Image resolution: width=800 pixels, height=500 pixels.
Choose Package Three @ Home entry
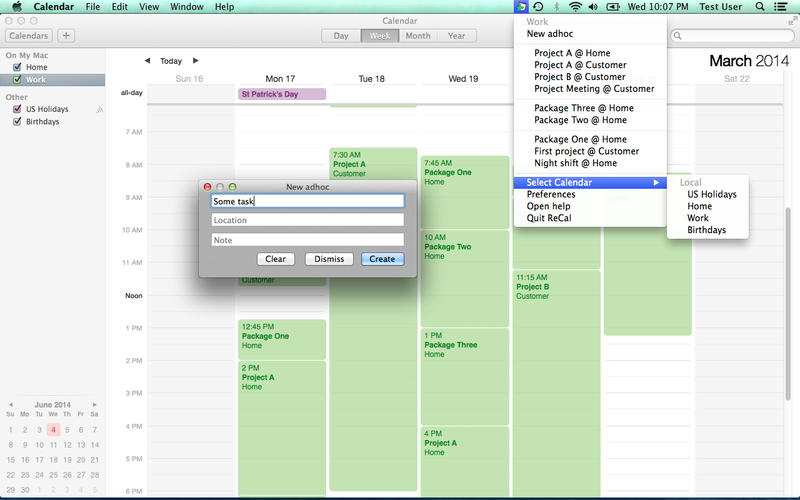pyautogui.click(x=590, y=108)
